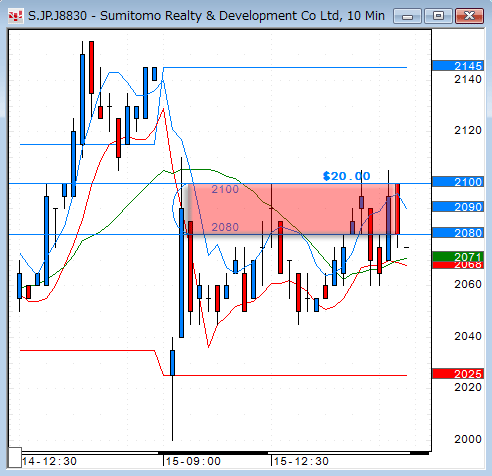492x476 pixels.
Task: Click the 2120 price scale value
Action: (x=468, y=130)
